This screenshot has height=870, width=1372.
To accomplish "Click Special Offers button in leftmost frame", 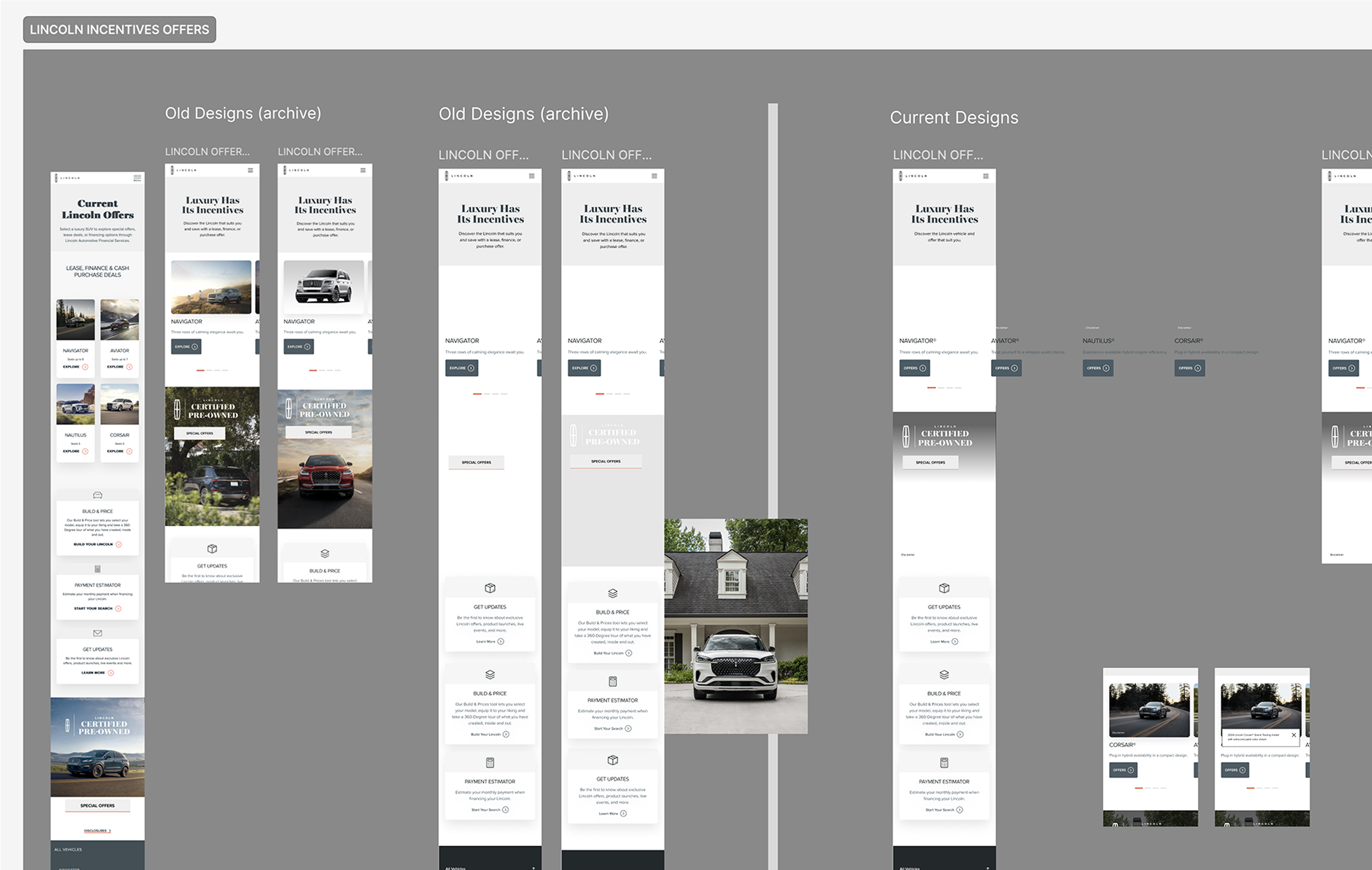I will (x=97, y=805).
